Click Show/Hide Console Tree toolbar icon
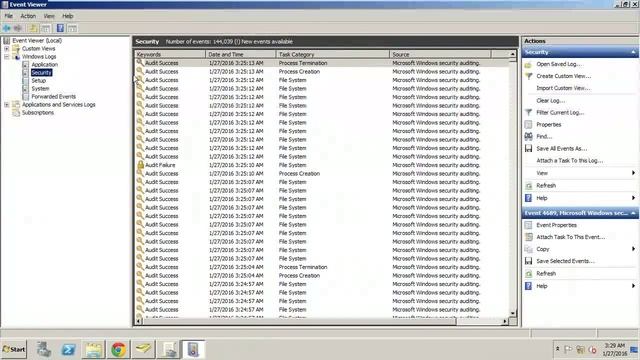640x360 pixels. (x=46, y=28)
